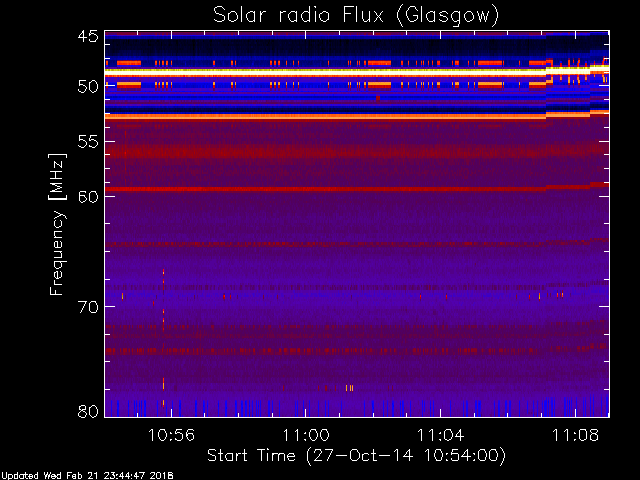Click the Frequency [MHz] axis title
The width and height of the screenshot is (640, 480).
(57, 224)
